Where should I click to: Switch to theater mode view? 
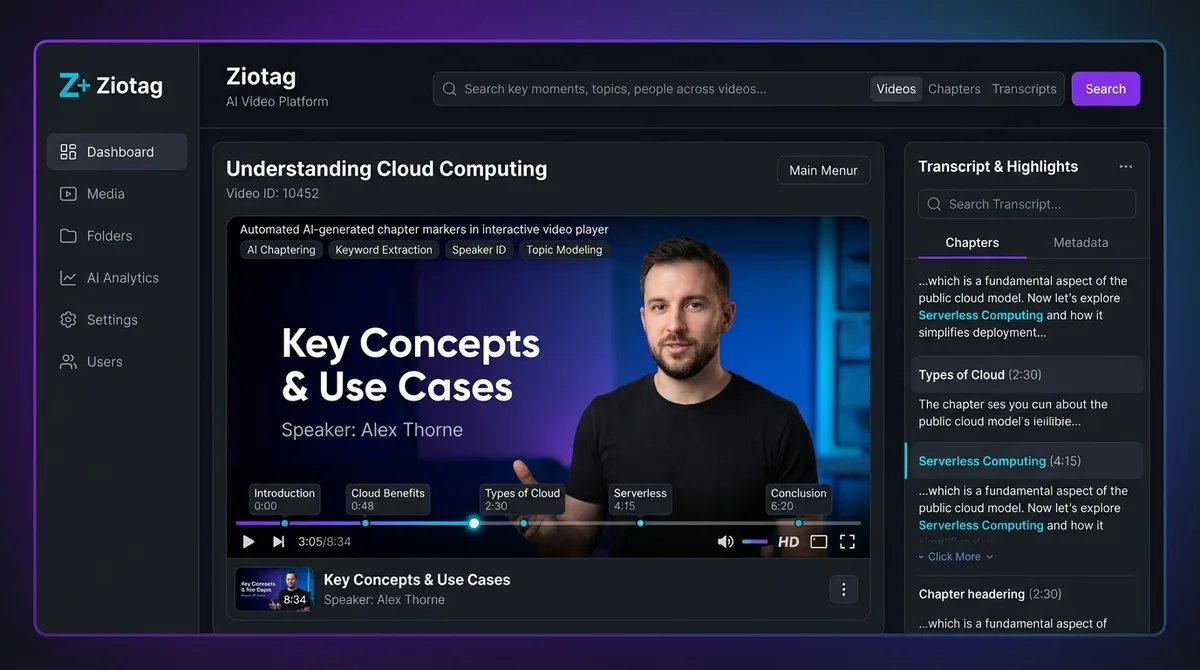pyautogui.click(x=819, y=542)
